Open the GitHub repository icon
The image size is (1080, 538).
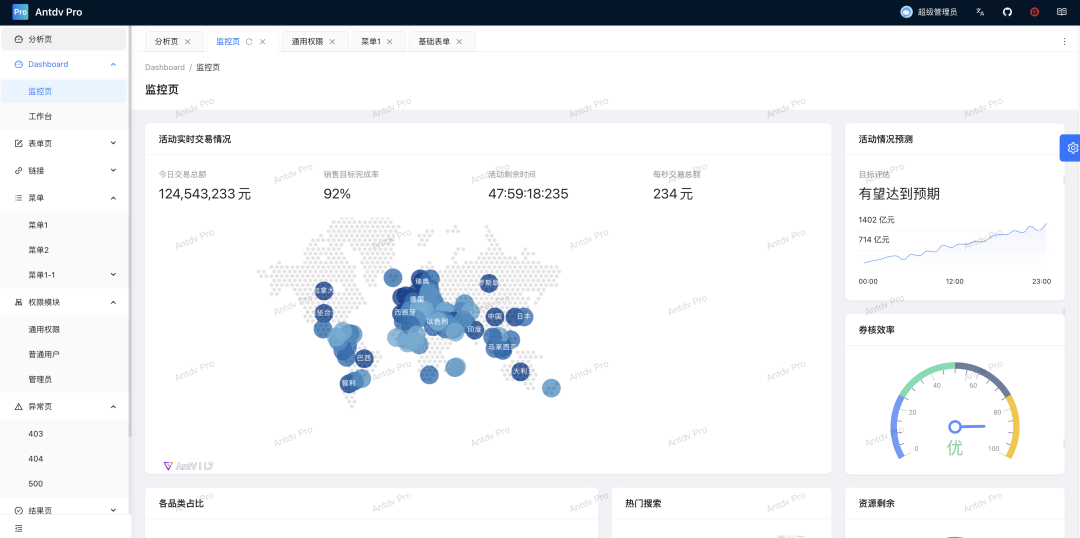pos(1008,12)
